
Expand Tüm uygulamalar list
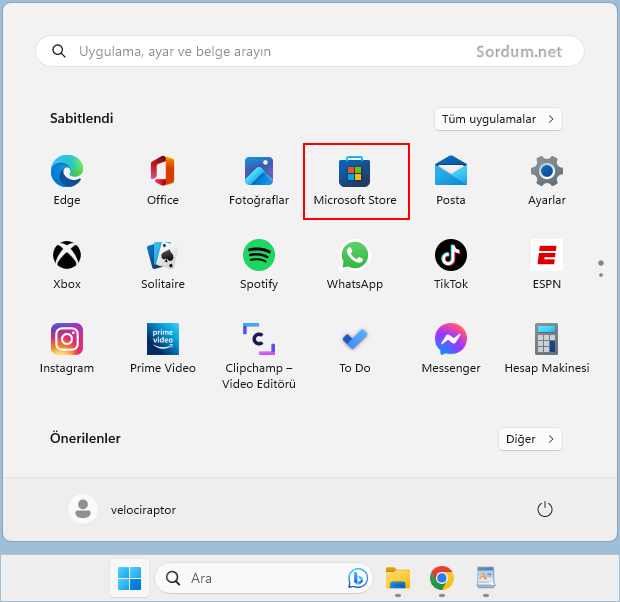(498, 119)
